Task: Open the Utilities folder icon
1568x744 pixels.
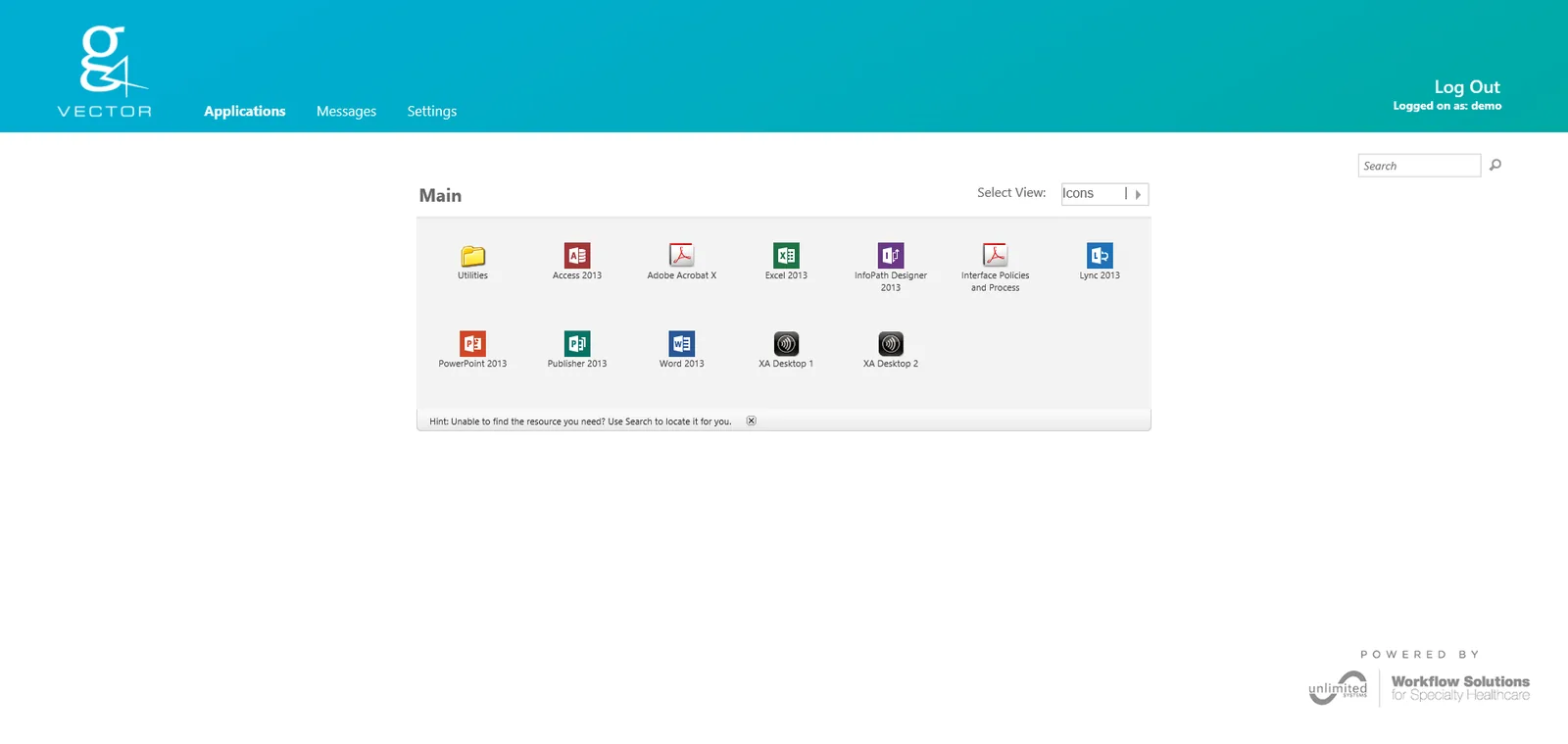Action: click(x=472, y=256)
